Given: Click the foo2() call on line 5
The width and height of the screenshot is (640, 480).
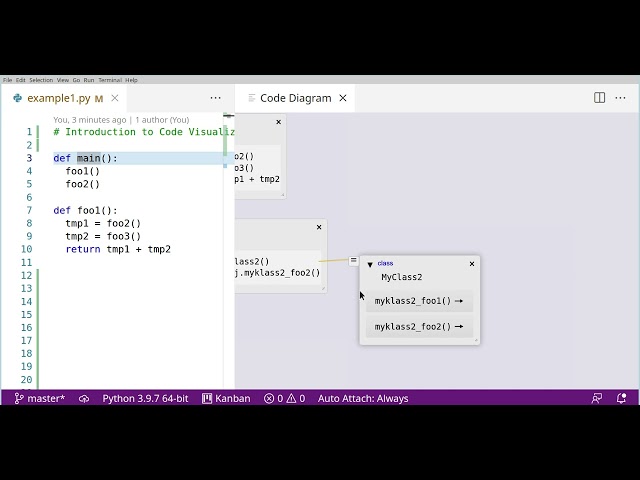Looking at the screenshot, I should click(82, 184).
